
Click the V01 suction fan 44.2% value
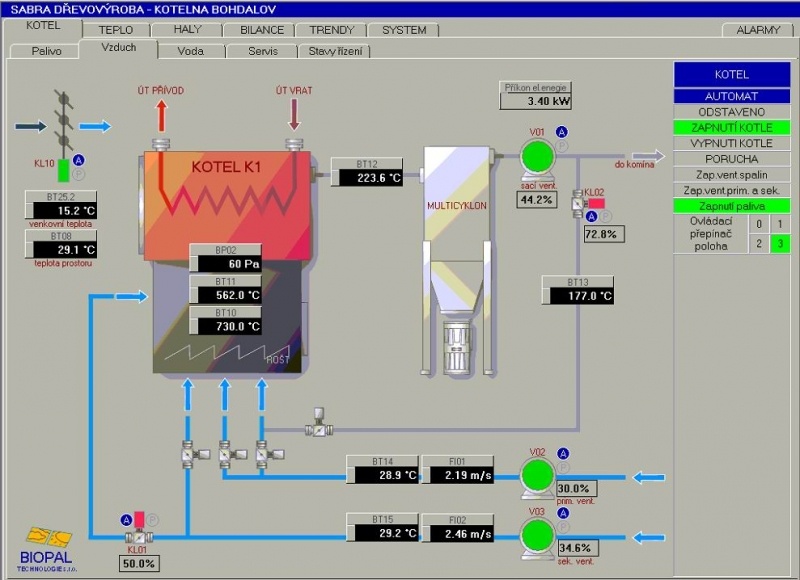536,199
